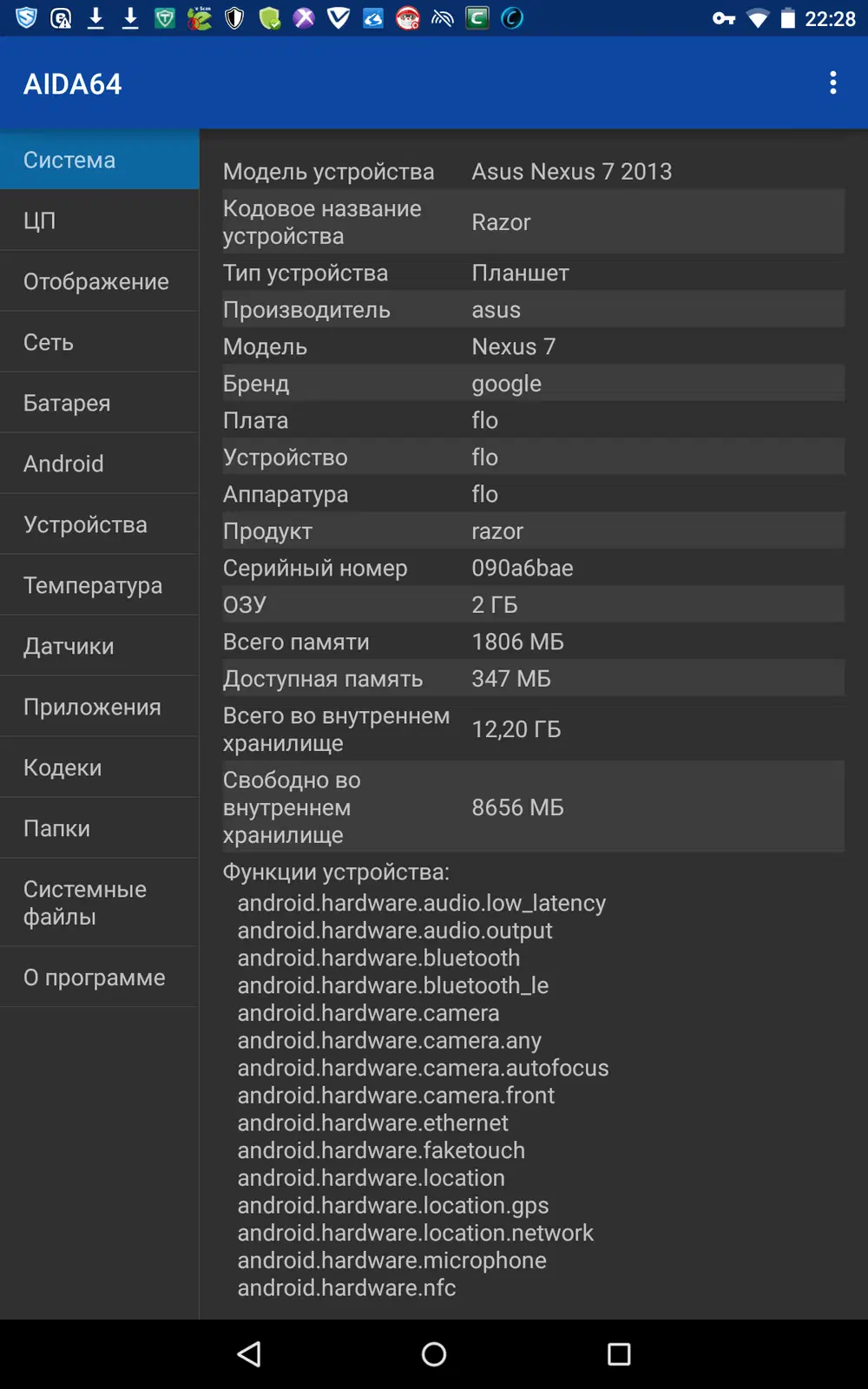The width and height of the screenshot is (868, 1389).
Task: Open the Сеть section
Action: pyautogui.click(x=100, y=342)
